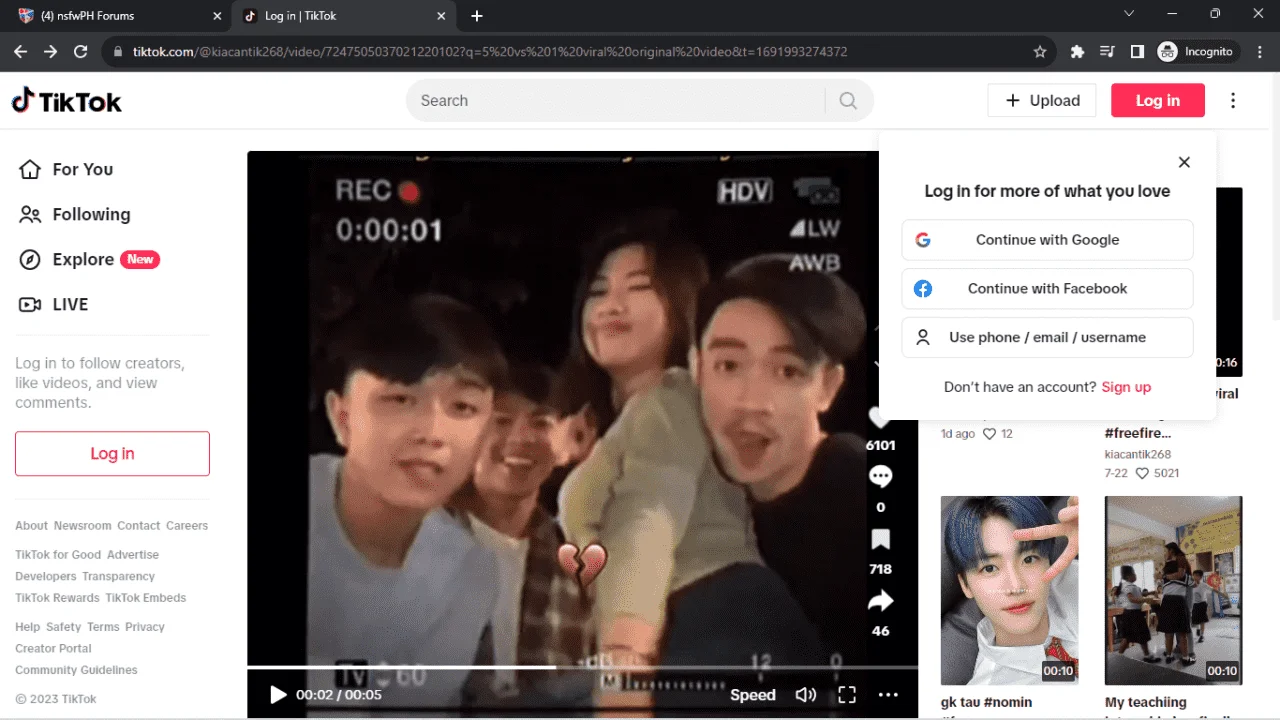Screen dimensions: 1280x720
Task: Go back in browser history
Action: click(21, 52)
